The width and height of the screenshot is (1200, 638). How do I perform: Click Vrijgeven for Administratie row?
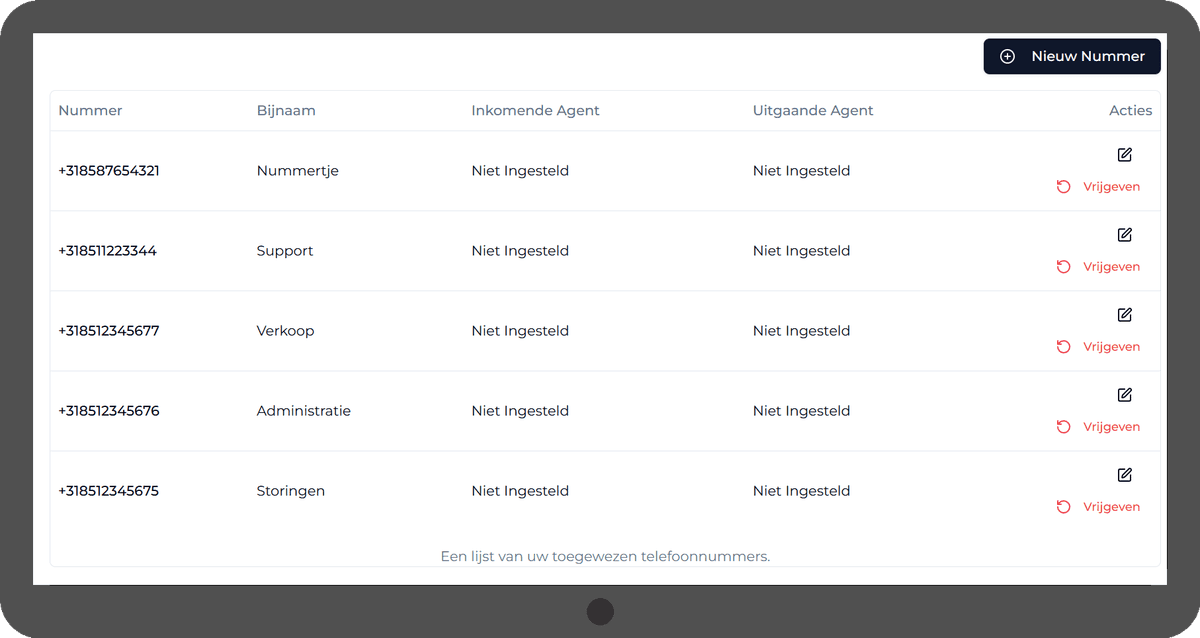(1110, 427)
